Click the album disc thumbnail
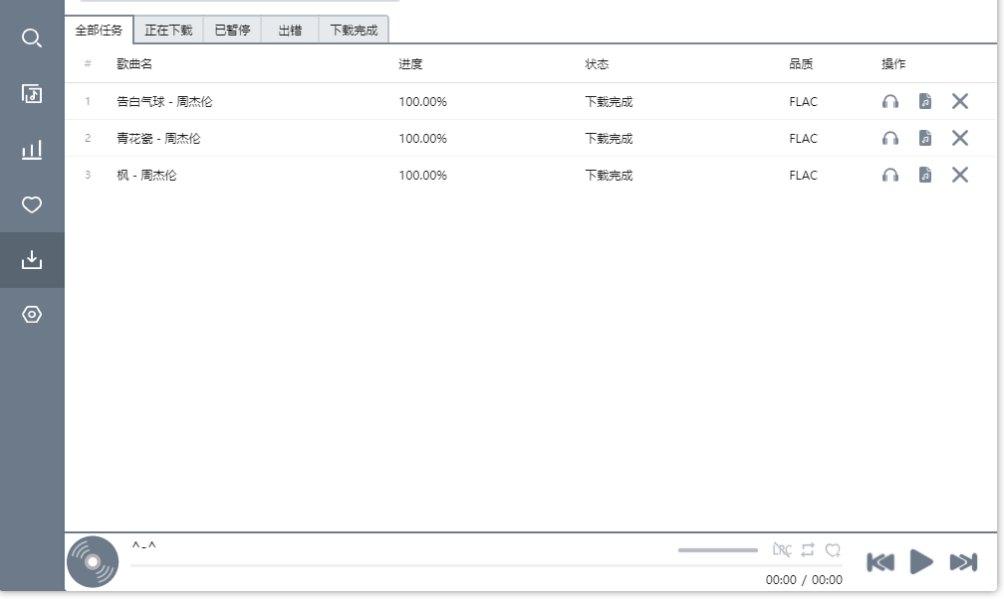1004x603 pixels. point(92,561)
